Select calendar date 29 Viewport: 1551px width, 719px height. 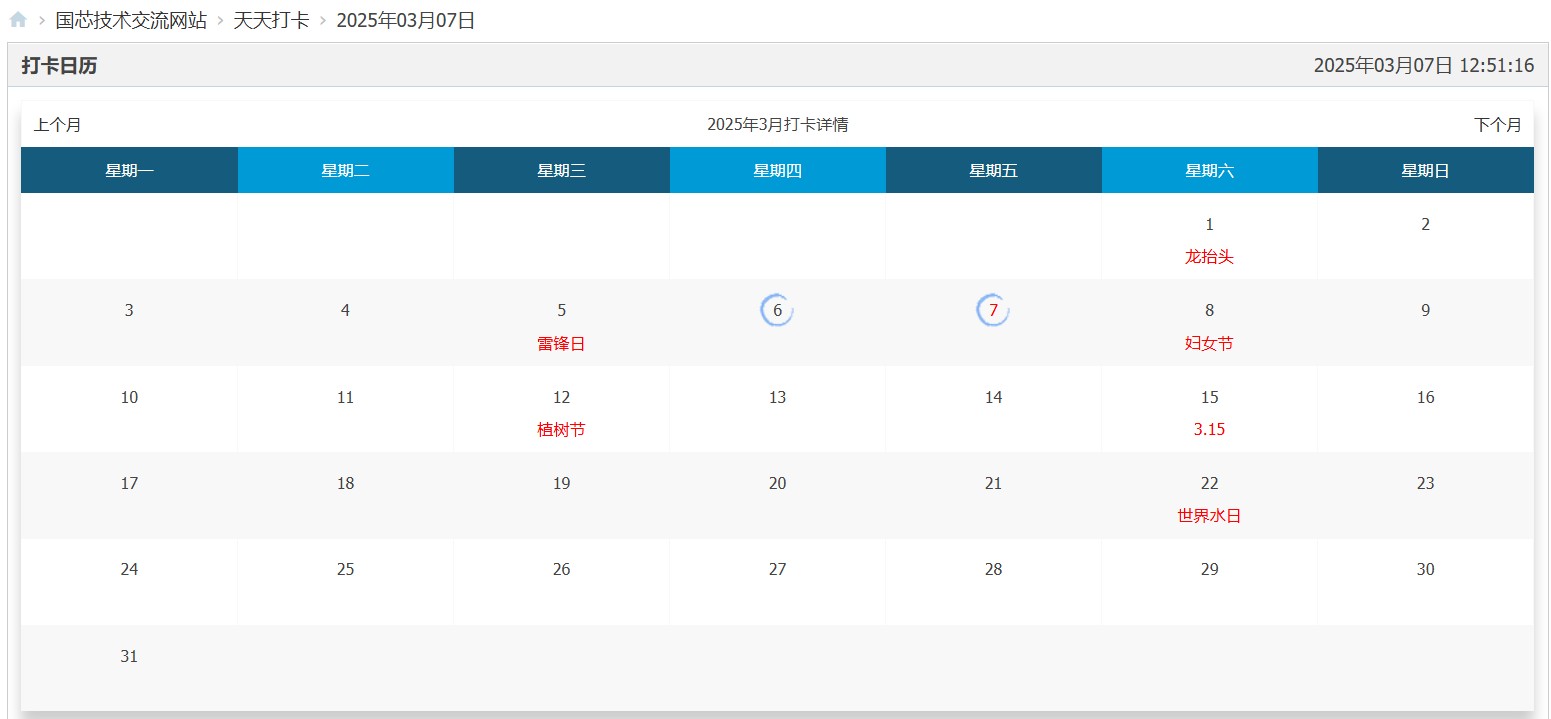[x=1209, y=569]
